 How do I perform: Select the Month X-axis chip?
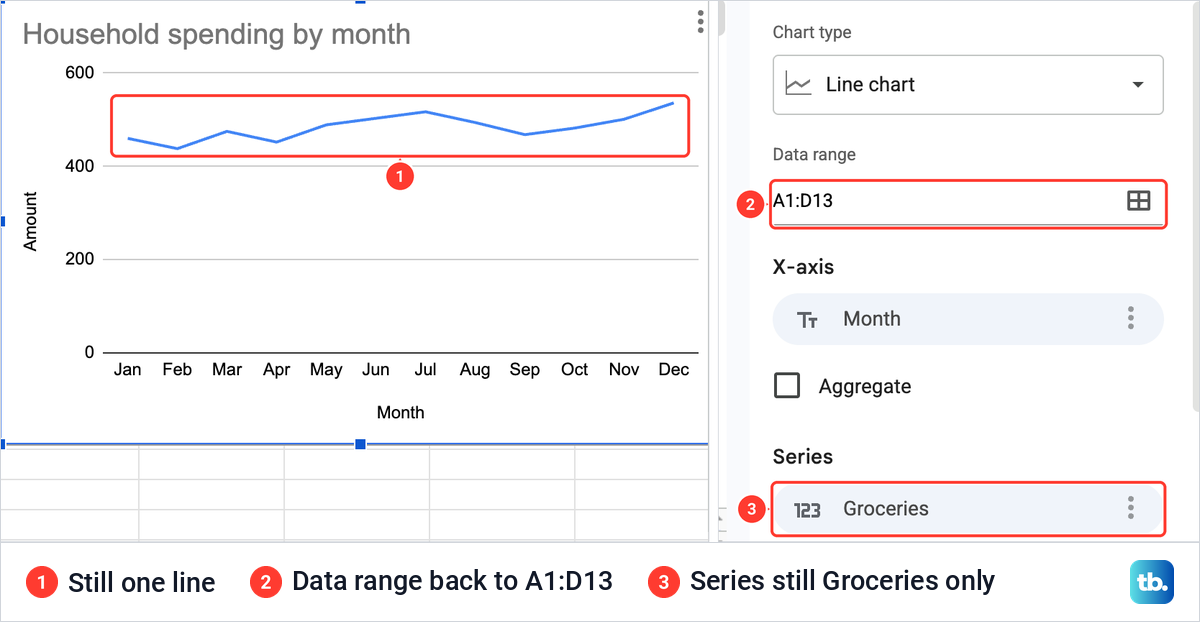click(967, 319)
